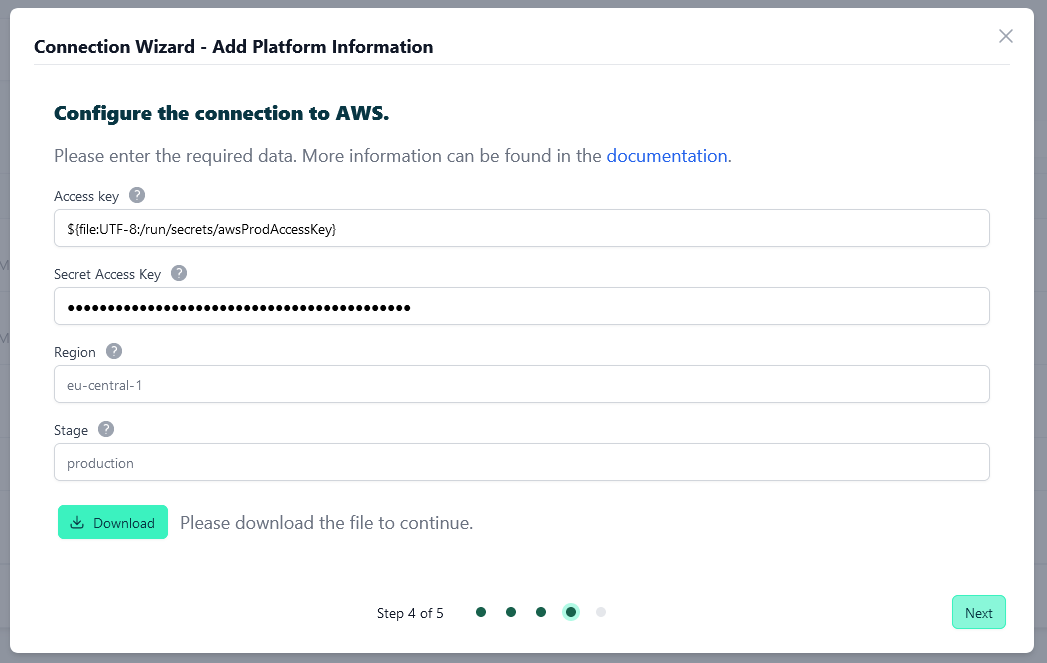Click the download arrow icon on the Download button
This screenshot has height=663, width=1047.
(79, 522)
